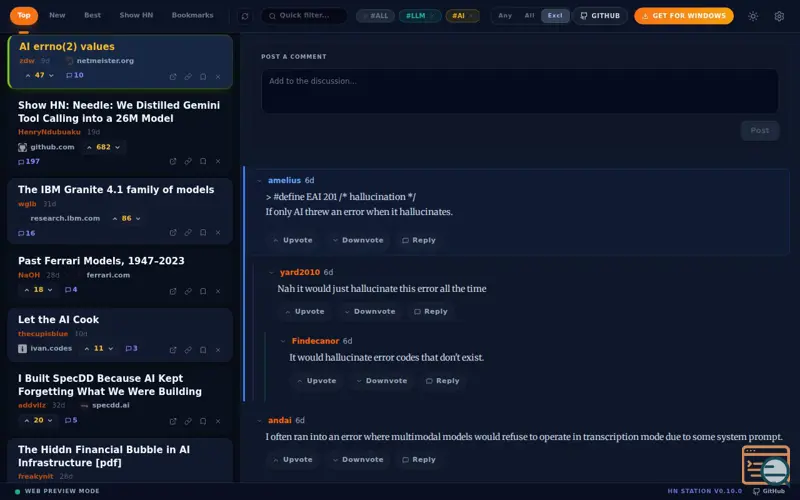Image resolution: width=800 pixels, height=500 pixels.
Task: Toggle light theme with sun icon
Action: 753,16
